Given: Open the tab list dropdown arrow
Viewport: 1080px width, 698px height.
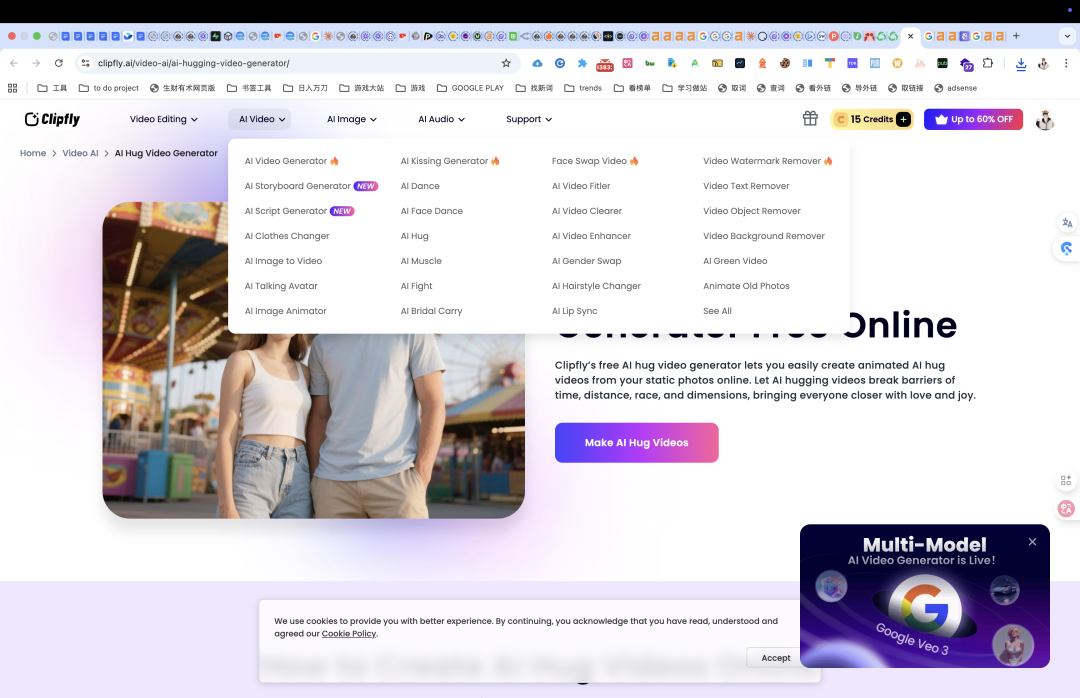Looking at the screenshot, I should (x=1068, y=36).
